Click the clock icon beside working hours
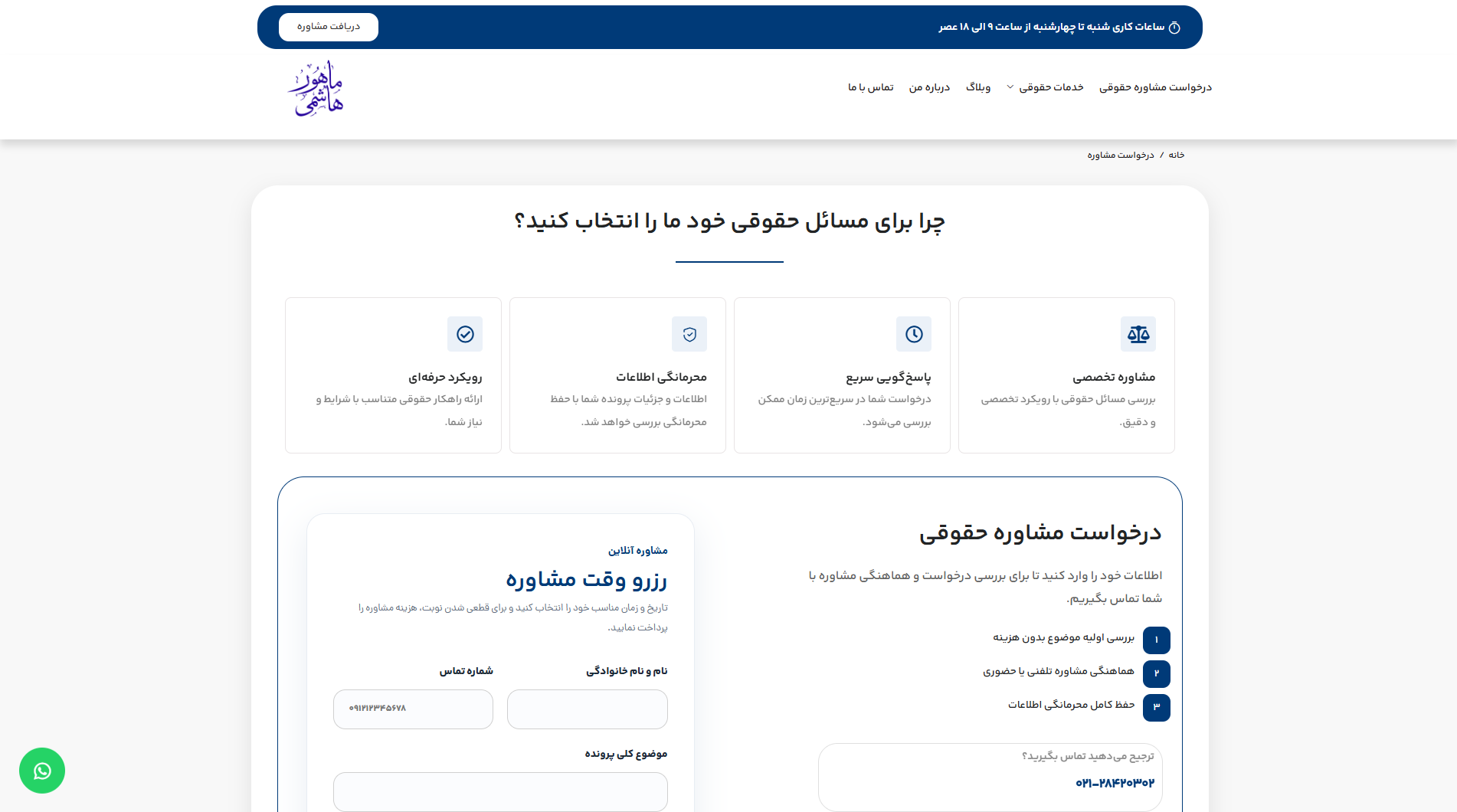 coord(1174,28)
